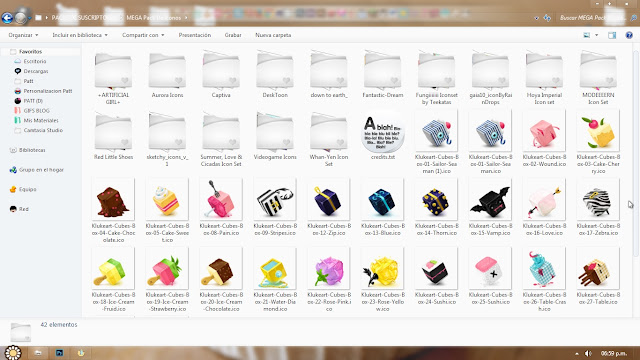The width and height of the screenshot is (640, 360).
Task: Create a Nueva carpeta
Action: (x=273, y=35)
